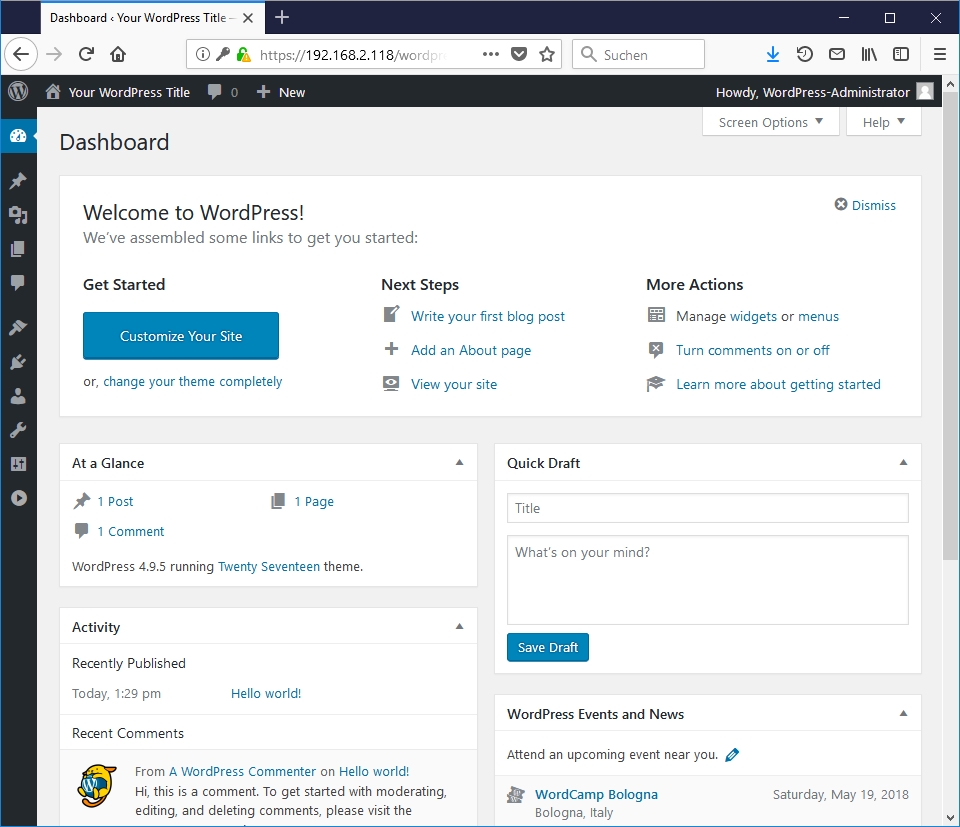The width and height of the screenshot is (960, 827).
Task: Dismiss the Welcome to WordPress panel
Action: [865, 205]
